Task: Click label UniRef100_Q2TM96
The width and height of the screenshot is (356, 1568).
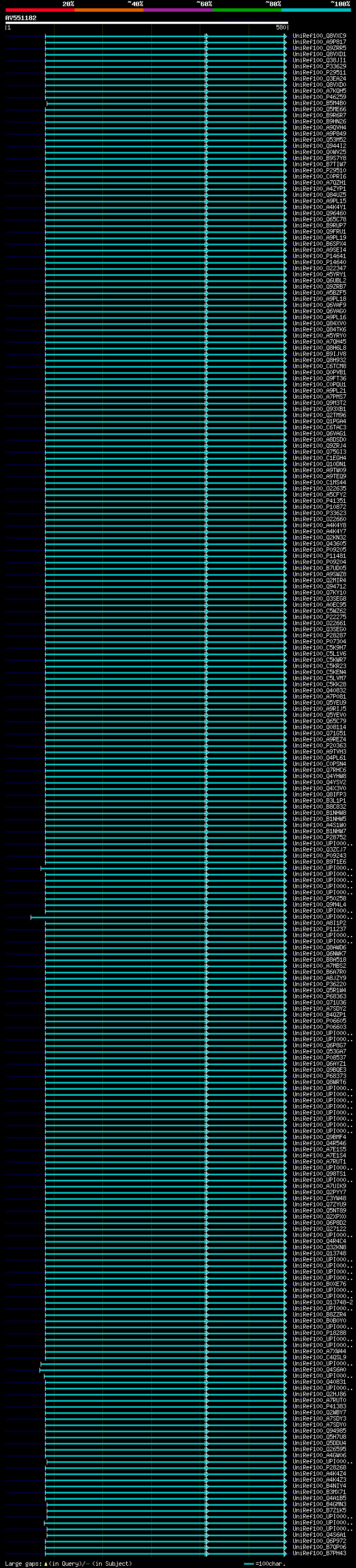Action: click(319, 415)
